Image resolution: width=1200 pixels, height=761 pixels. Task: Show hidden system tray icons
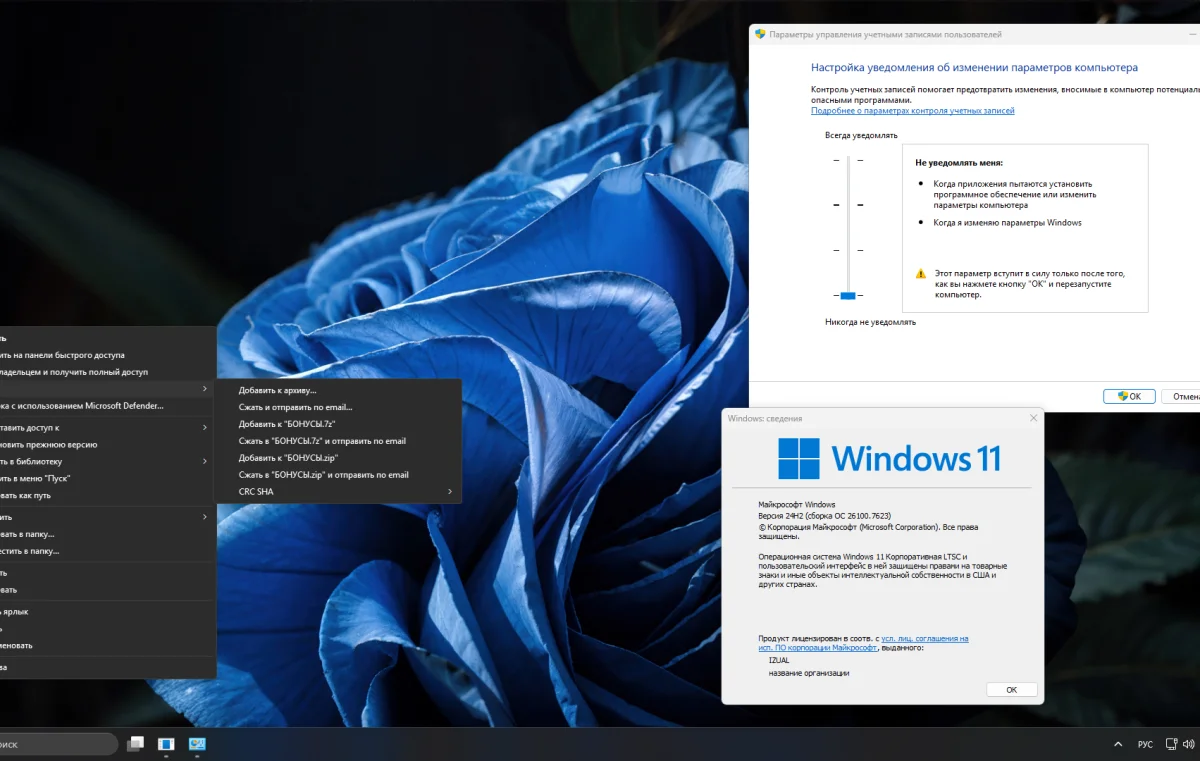[1118, 745]
